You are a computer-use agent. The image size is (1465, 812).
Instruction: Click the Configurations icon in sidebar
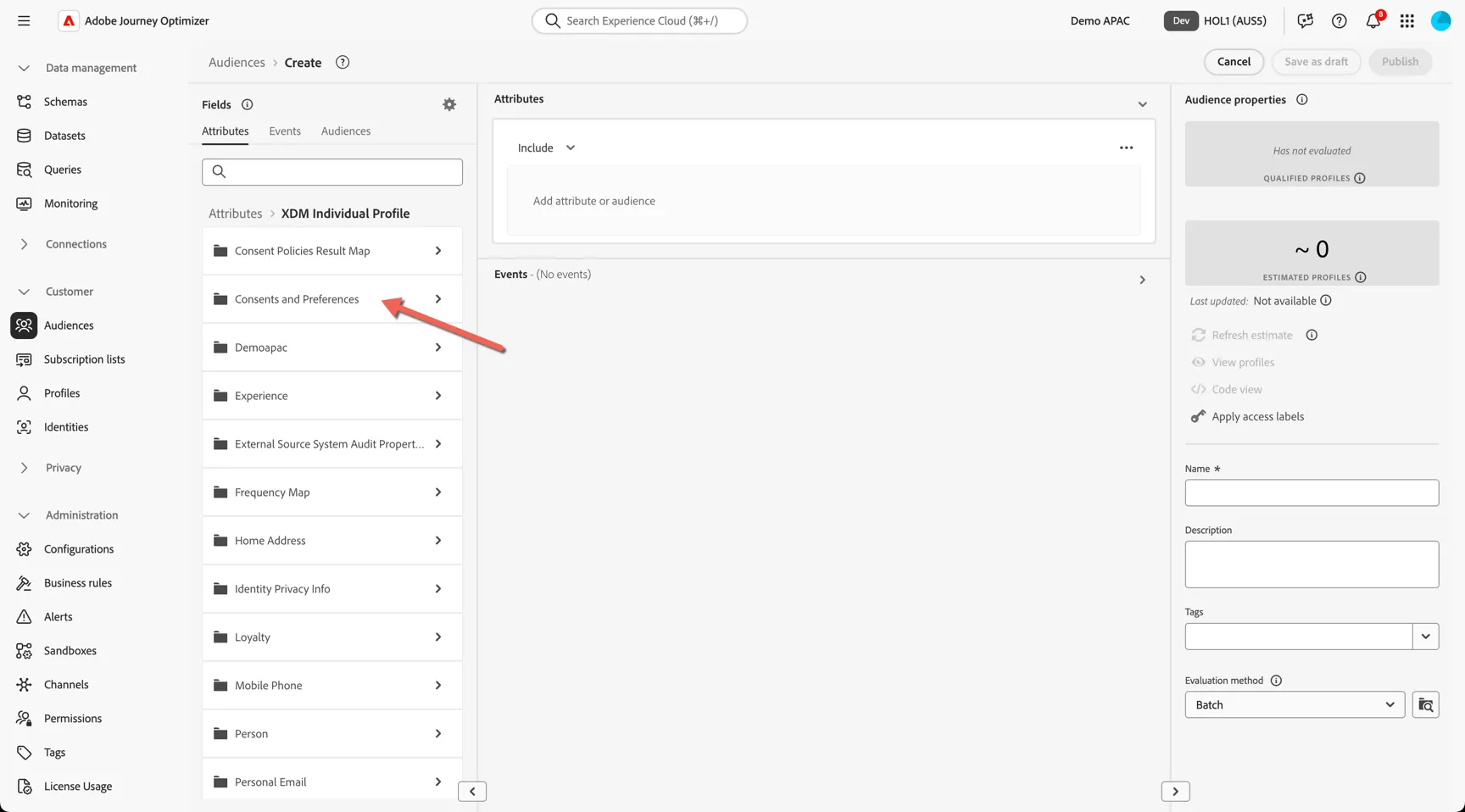point(24,549)
